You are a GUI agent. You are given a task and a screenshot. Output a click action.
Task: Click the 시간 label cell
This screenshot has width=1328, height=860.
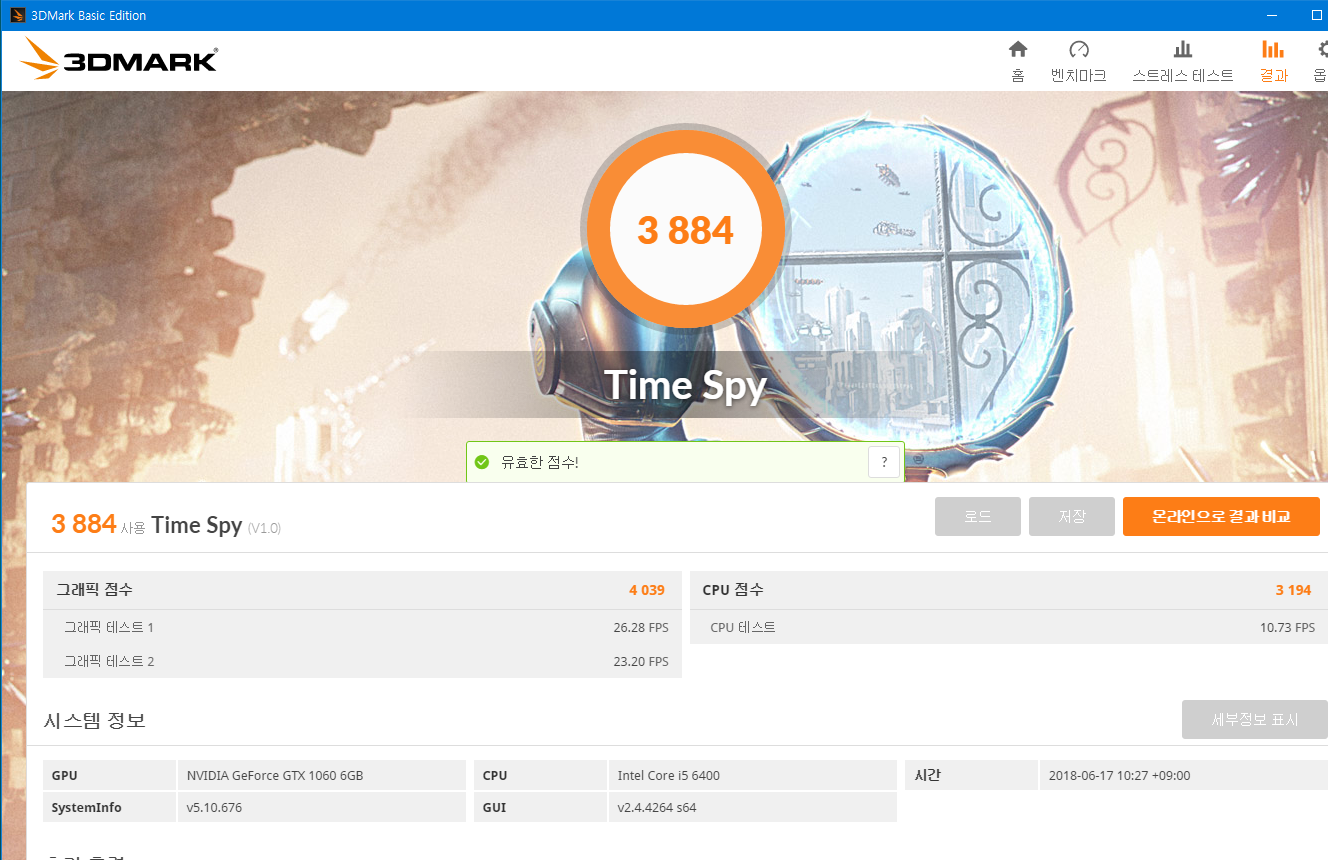click(971, 775)
